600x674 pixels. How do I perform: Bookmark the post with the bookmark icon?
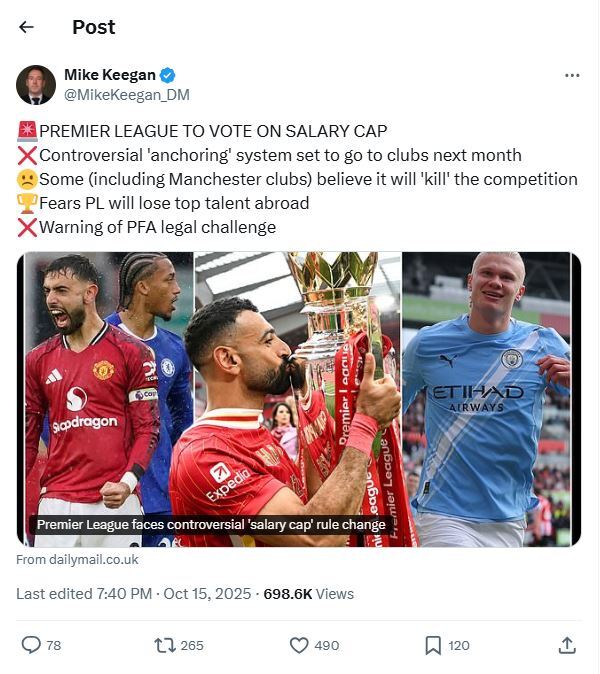[x=433, y=645]
